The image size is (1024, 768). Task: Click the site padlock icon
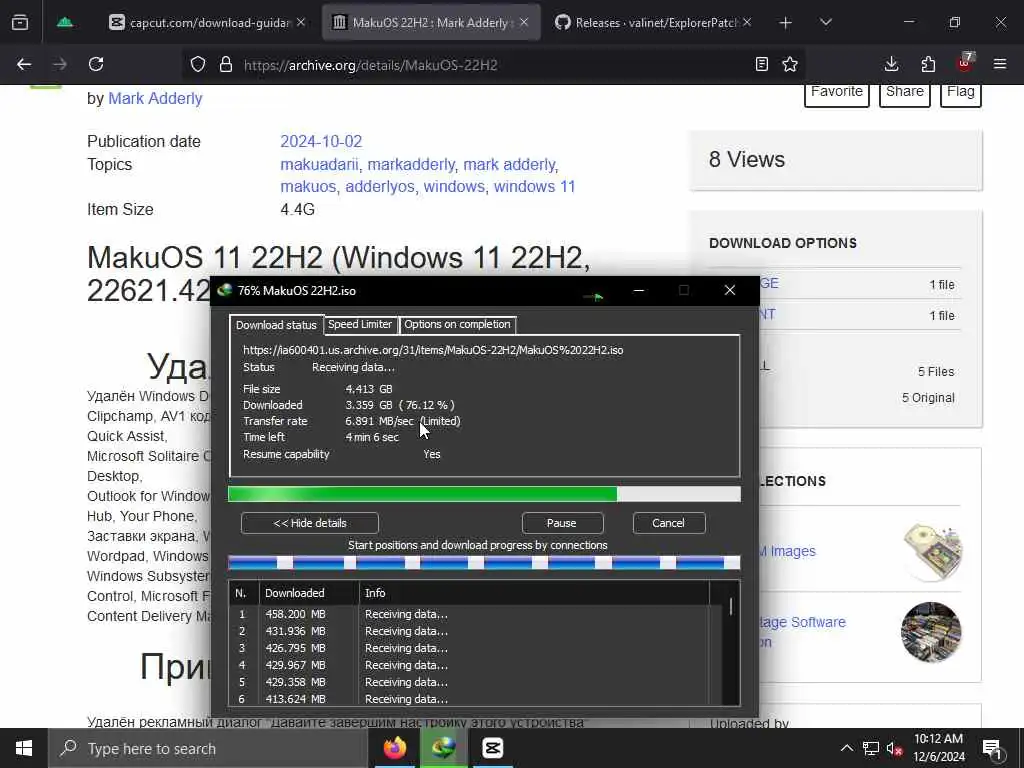(226, 64)
